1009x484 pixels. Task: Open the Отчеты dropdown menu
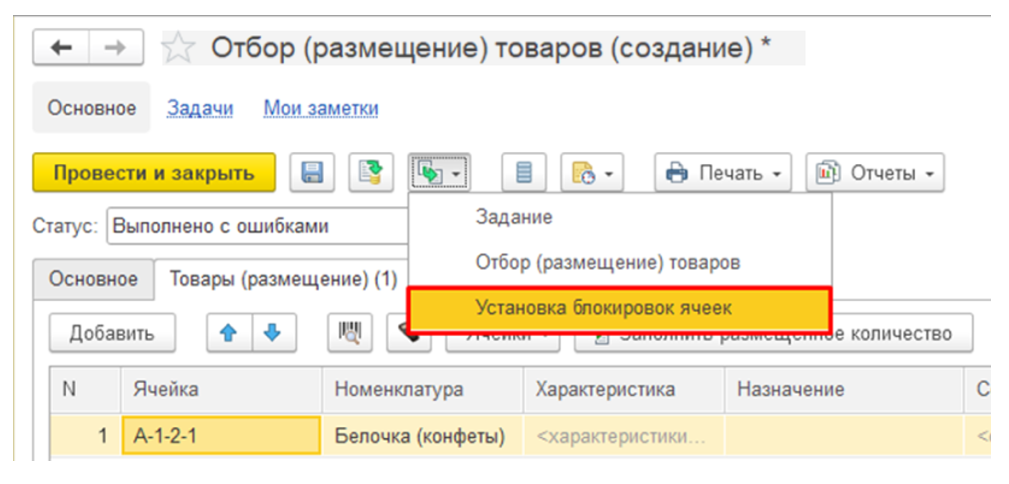(x=875, y=172)
